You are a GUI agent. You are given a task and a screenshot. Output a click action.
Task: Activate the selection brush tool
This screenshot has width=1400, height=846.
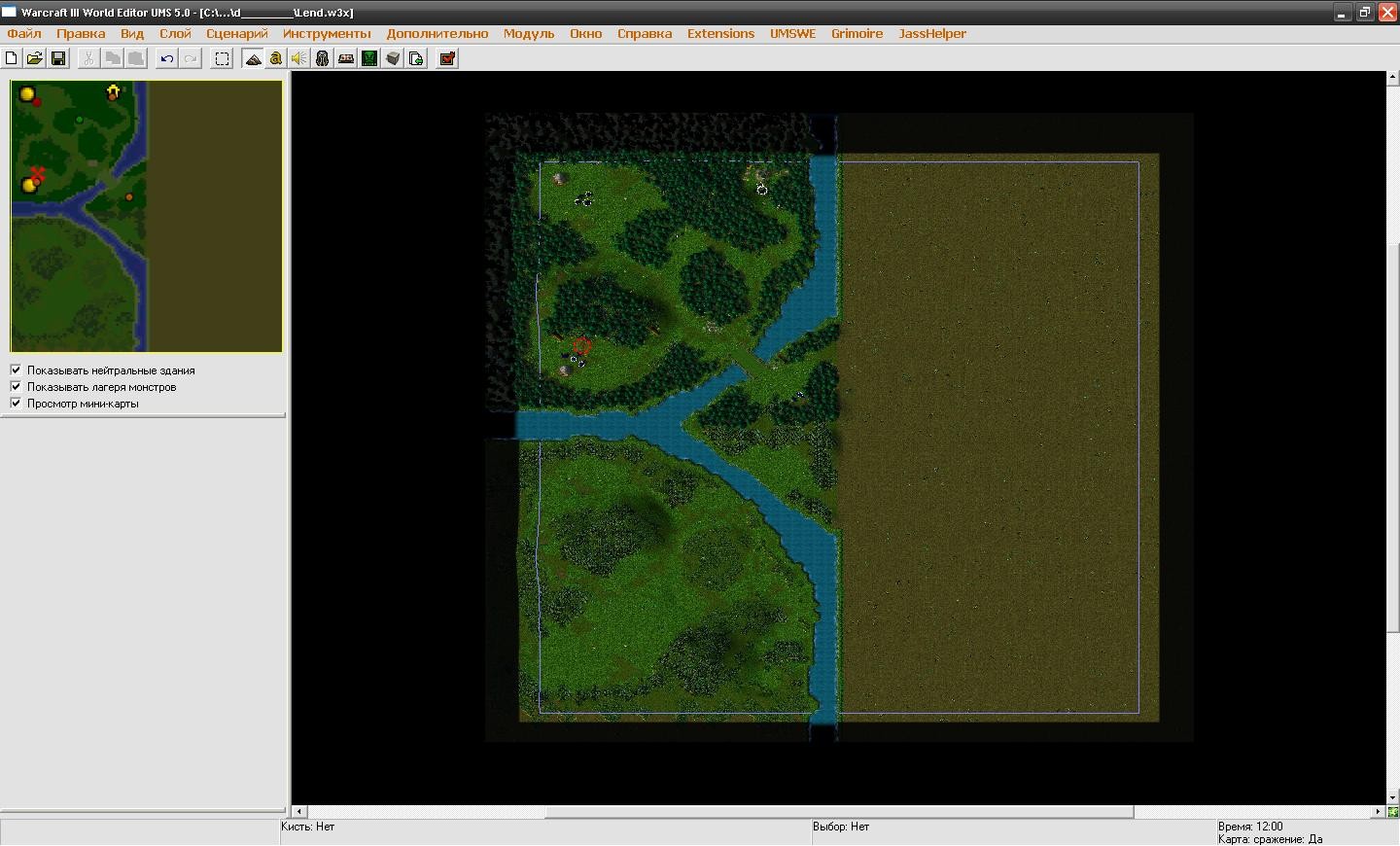(x=222, y=58)
